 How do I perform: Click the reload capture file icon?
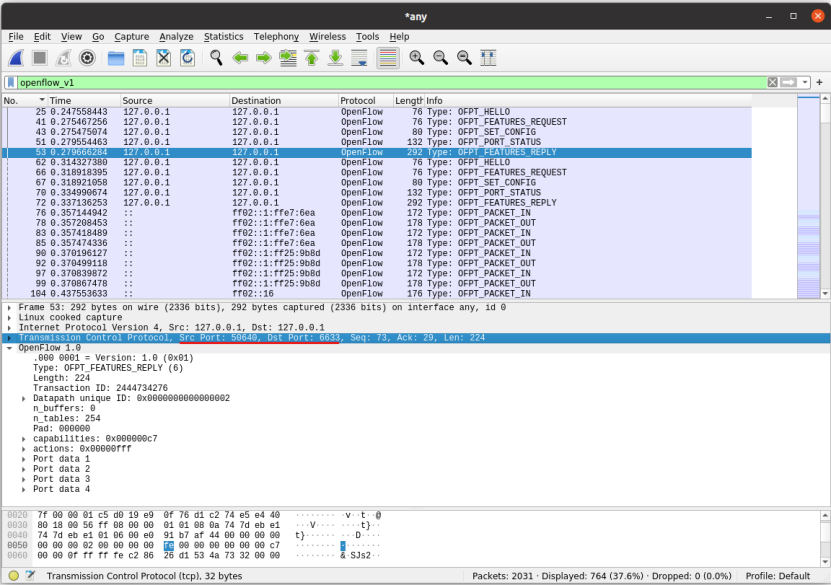click(x=187, y=58)
